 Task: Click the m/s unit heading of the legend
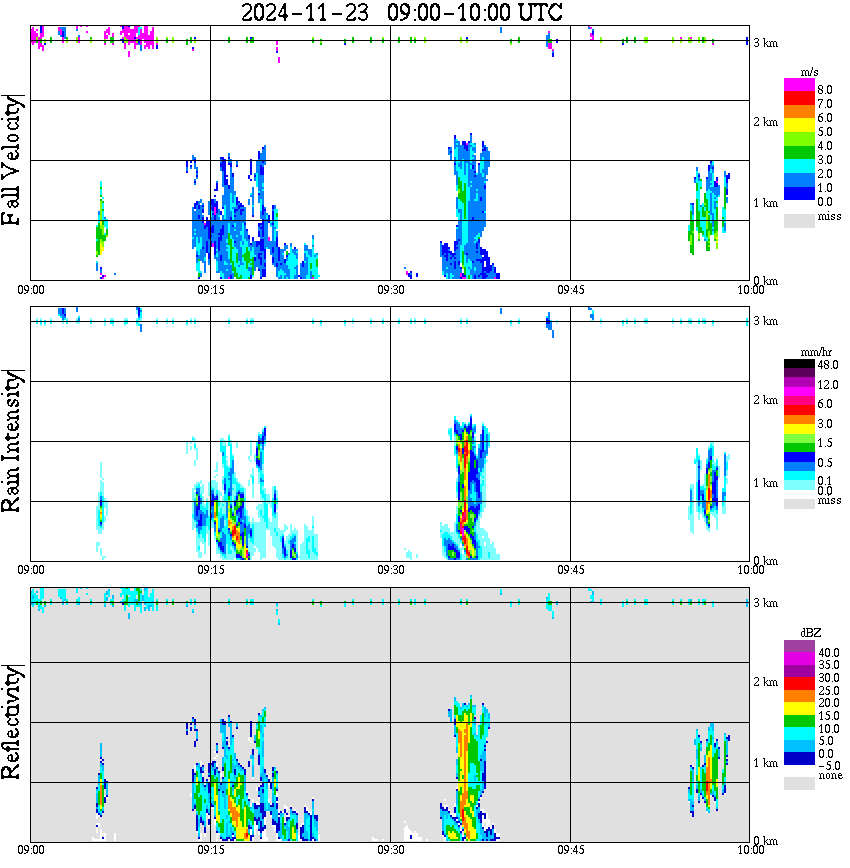[809, 73]
